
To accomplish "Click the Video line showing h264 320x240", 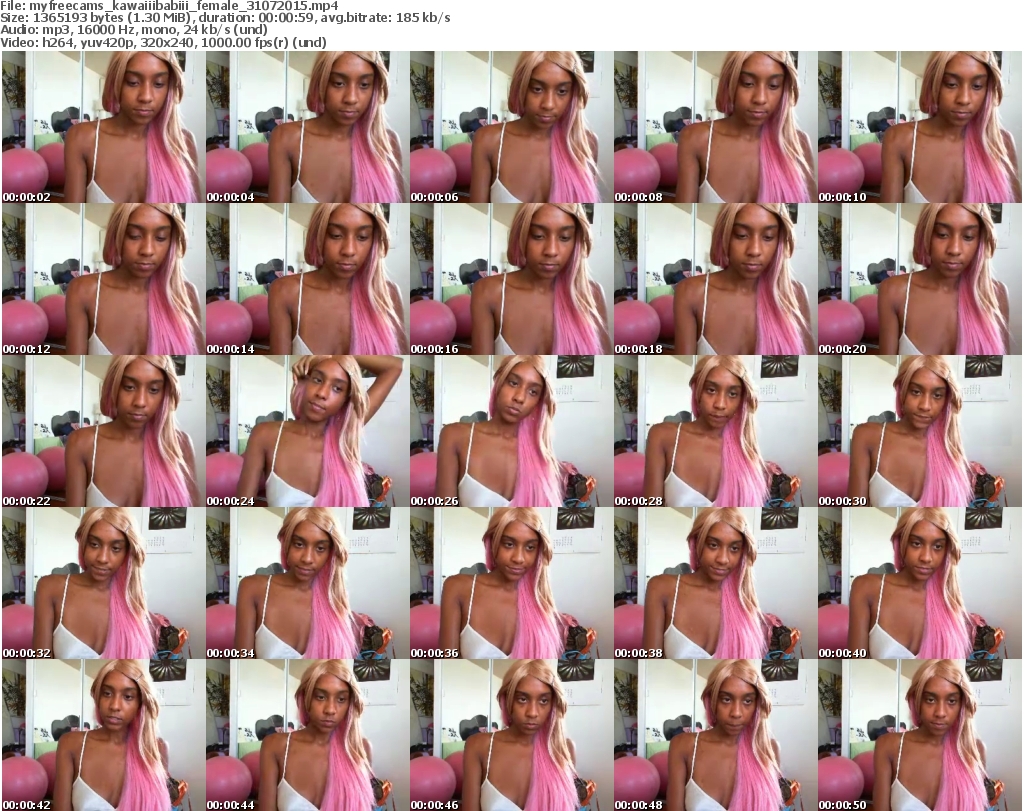I will [x=163, y=42].
